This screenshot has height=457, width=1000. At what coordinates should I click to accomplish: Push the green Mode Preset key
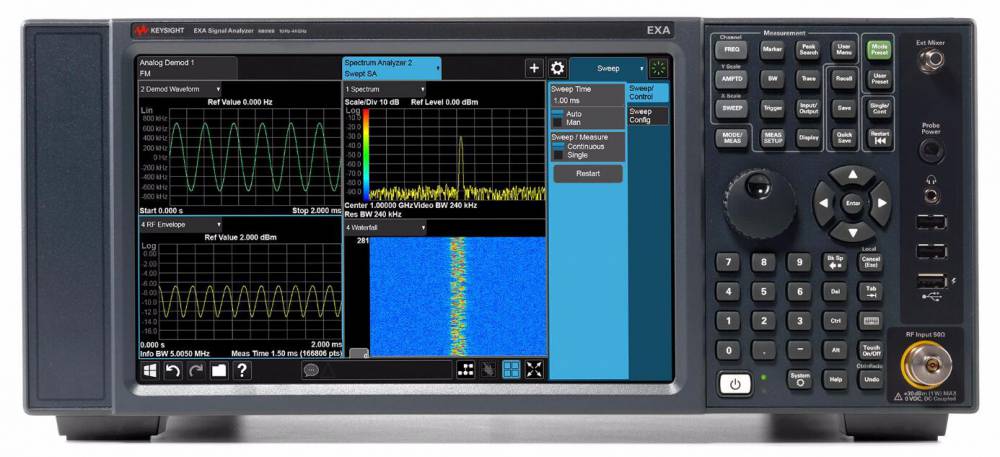click(x=878, y=50)
